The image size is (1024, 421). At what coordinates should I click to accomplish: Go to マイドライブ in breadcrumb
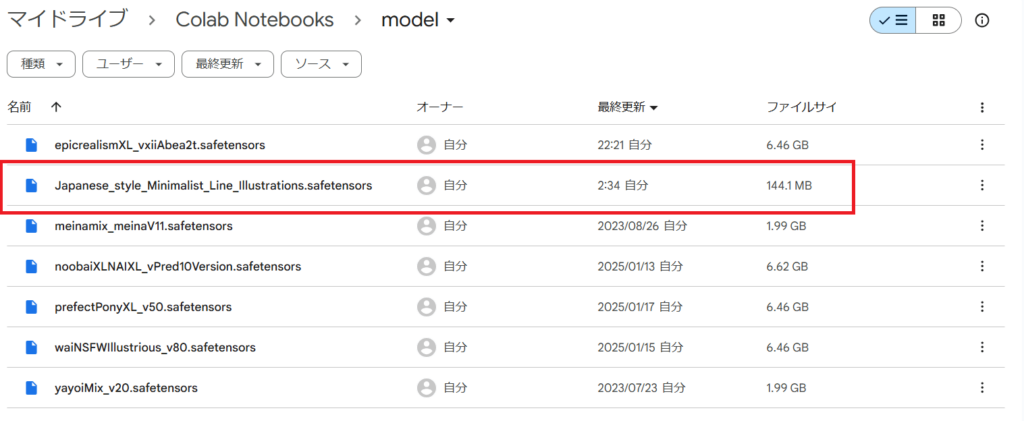click(66, 20)
